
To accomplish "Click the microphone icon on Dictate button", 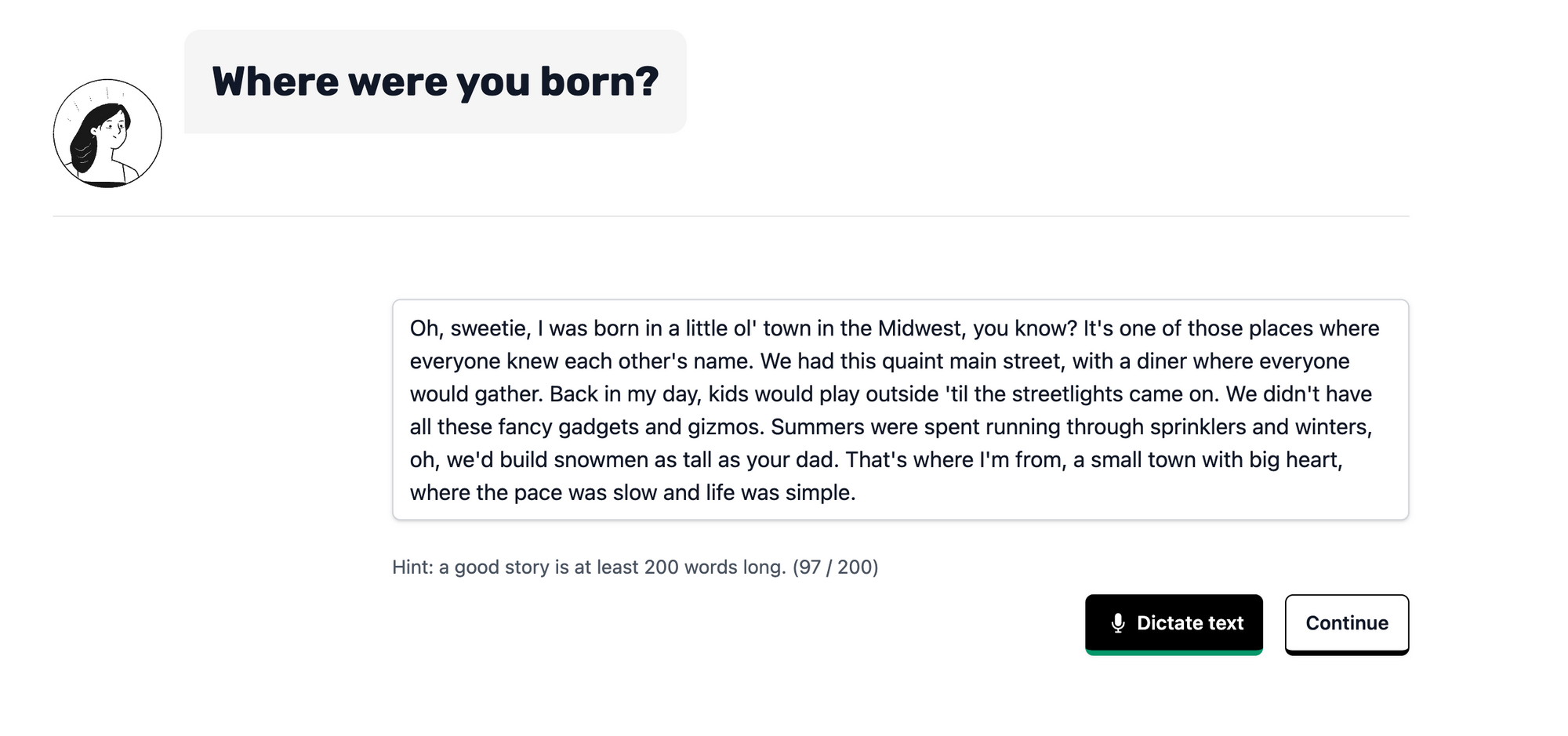I will tap(1118, 623).
